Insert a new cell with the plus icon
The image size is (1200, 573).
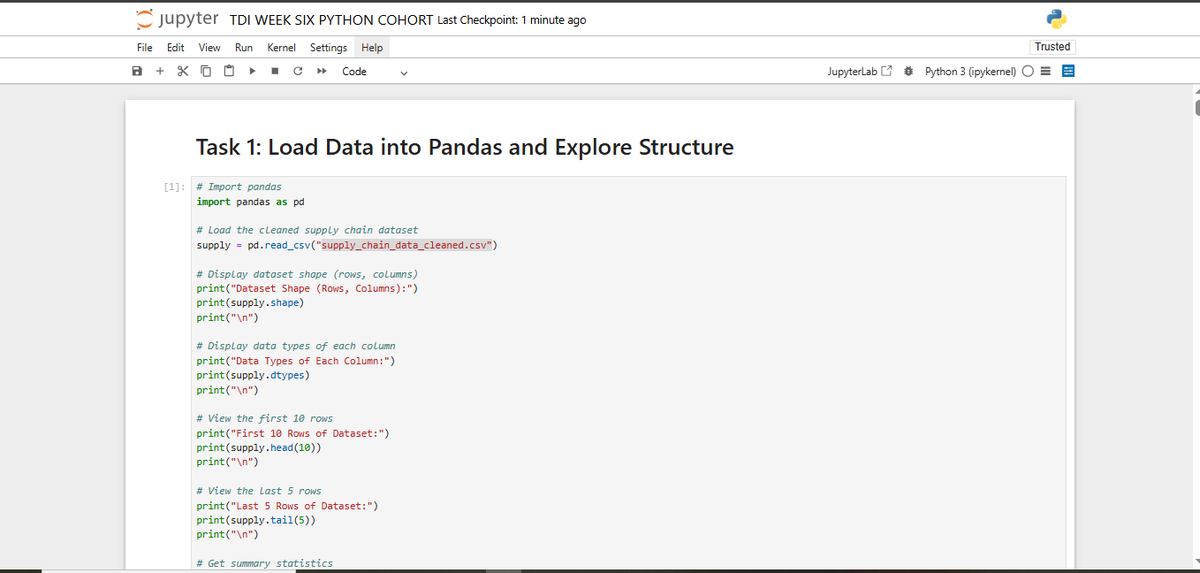160,72
